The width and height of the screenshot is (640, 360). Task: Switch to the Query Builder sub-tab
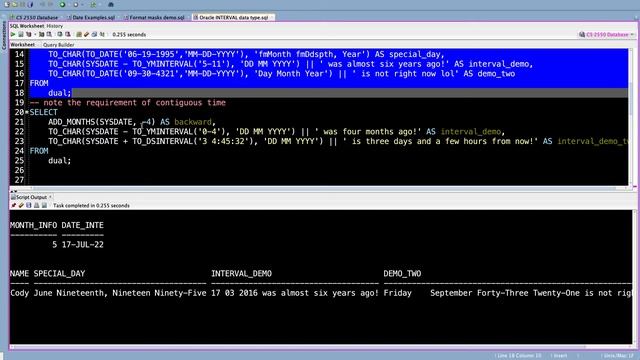click(x=58, y=44)
